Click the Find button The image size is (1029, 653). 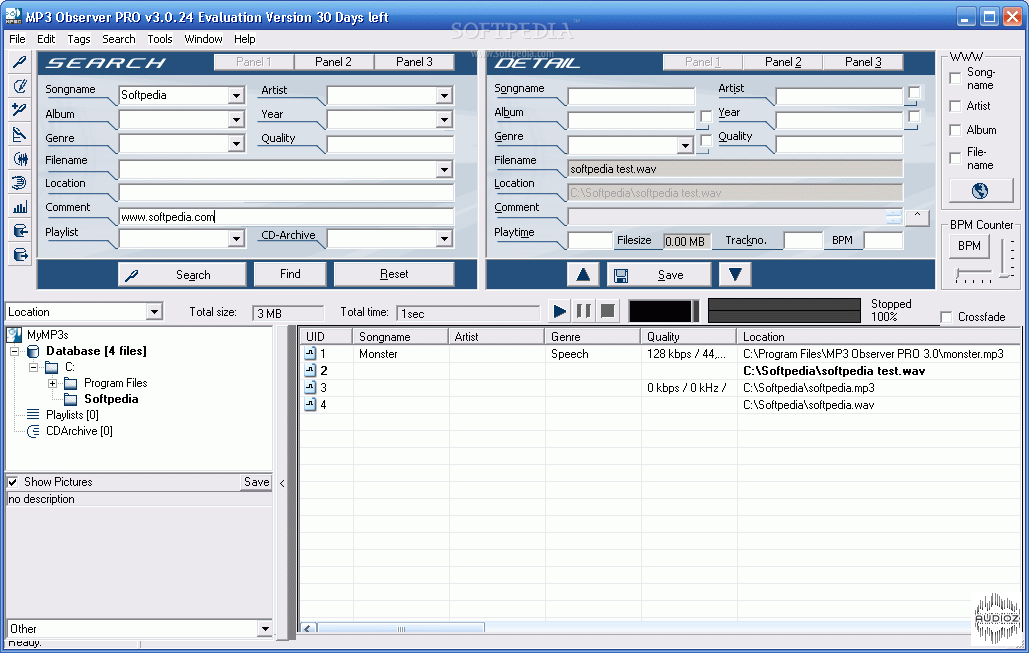290,274
